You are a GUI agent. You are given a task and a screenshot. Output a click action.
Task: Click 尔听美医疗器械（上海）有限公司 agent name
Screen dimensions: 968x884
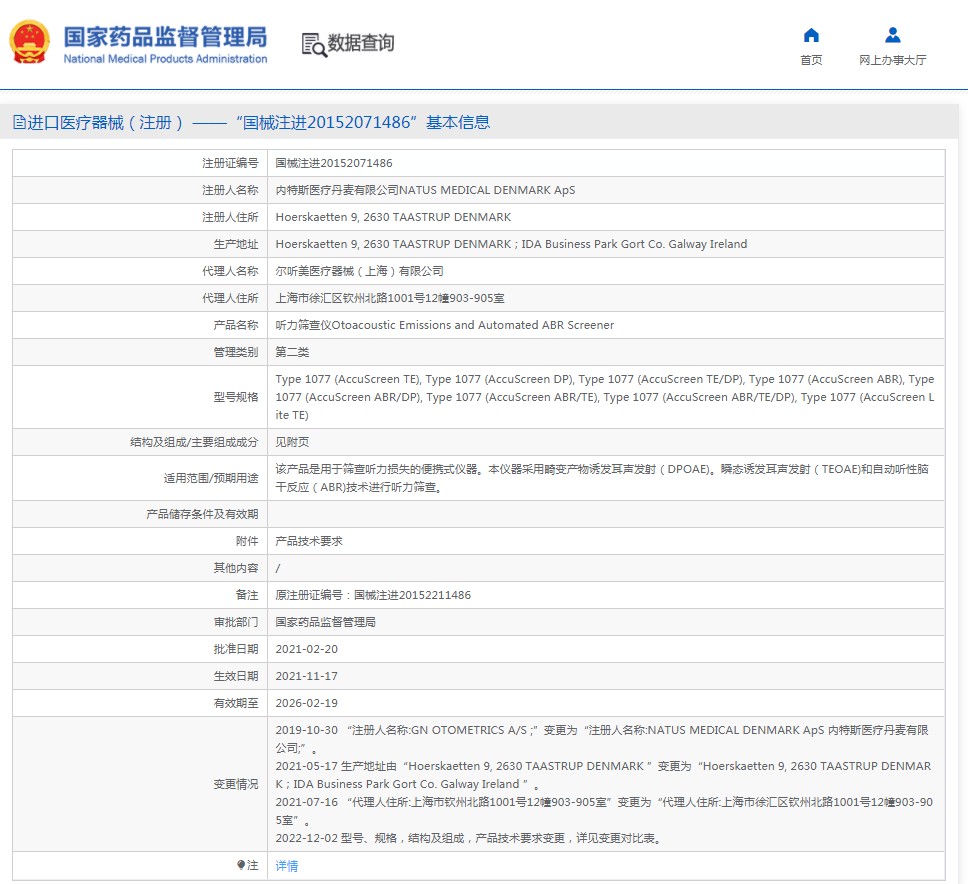[x=359, y=271]
